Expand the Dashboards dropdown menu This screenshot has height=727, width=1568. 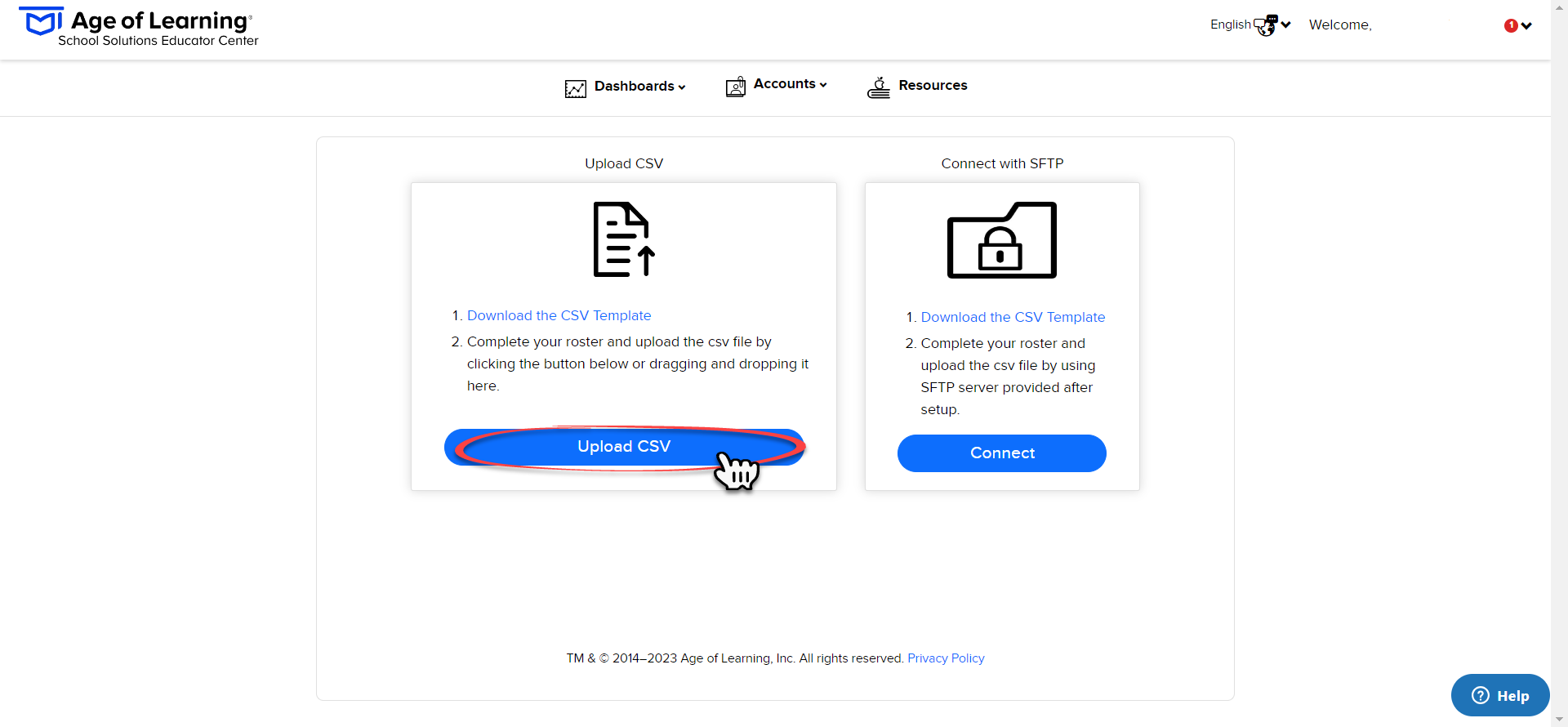(x=639, y=86)
